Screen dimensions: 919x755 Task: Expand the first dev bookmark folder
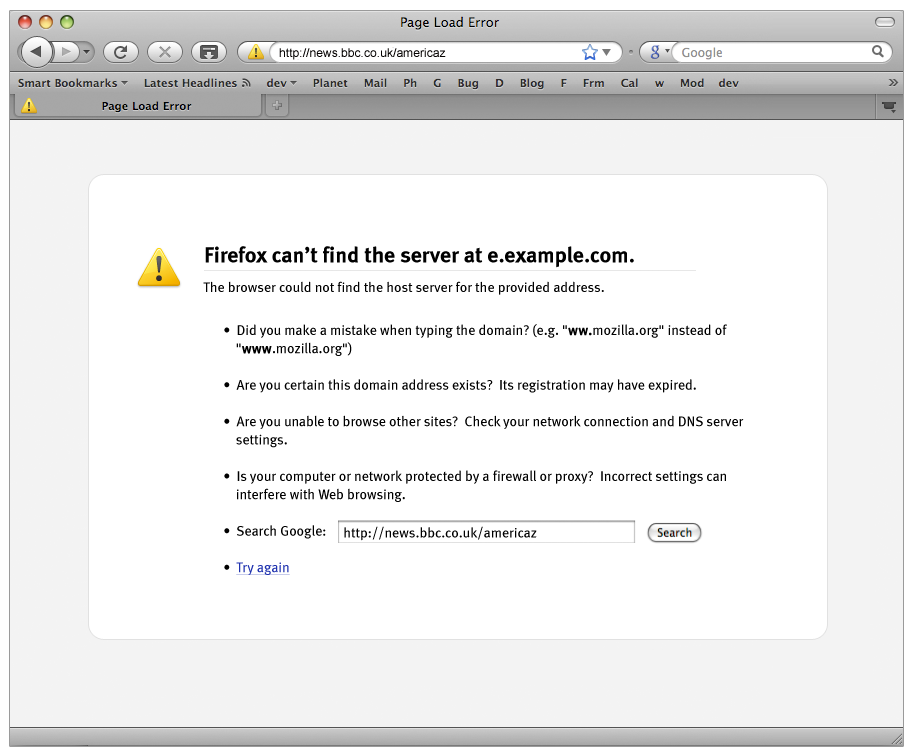(281, 83)
